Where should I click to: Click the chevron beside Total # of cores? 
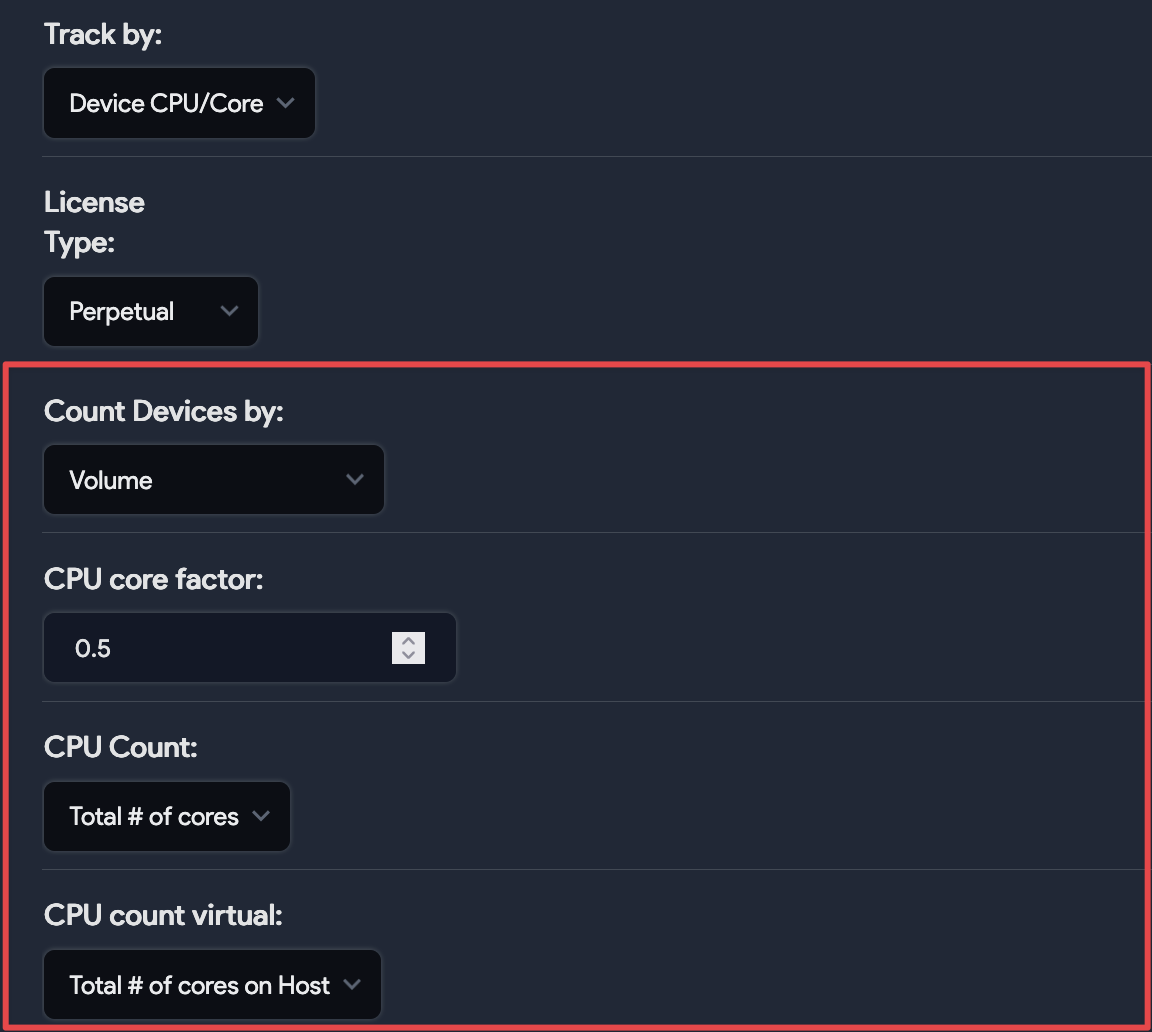[263, 816]
